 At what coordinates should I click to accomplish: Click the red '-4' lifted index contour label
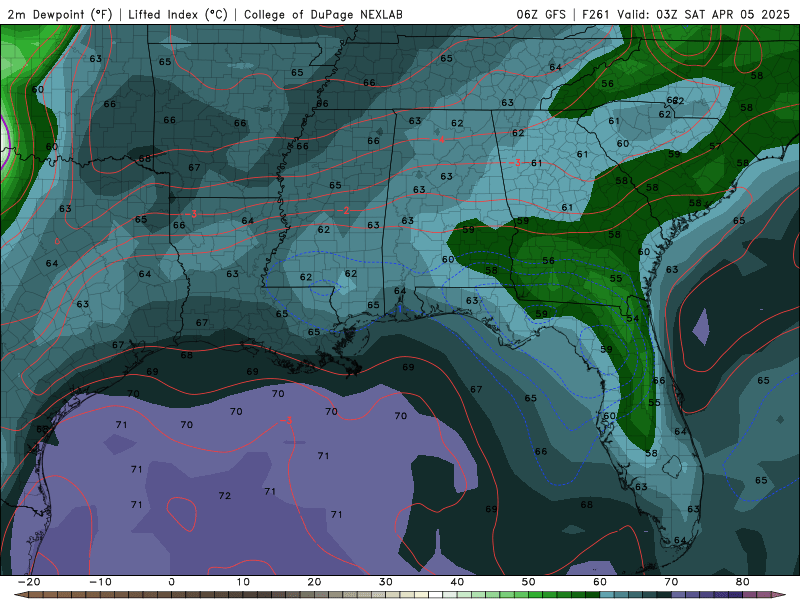[x=439, y=140]
